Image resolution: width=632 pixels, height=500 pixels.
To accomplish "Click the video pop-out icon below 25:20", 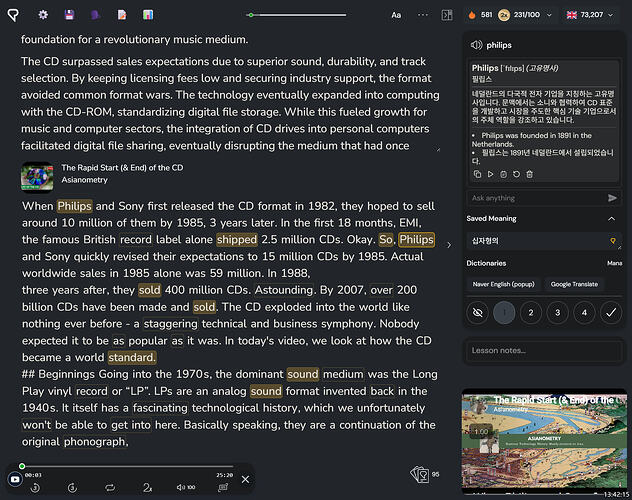I will click(223, 488).
